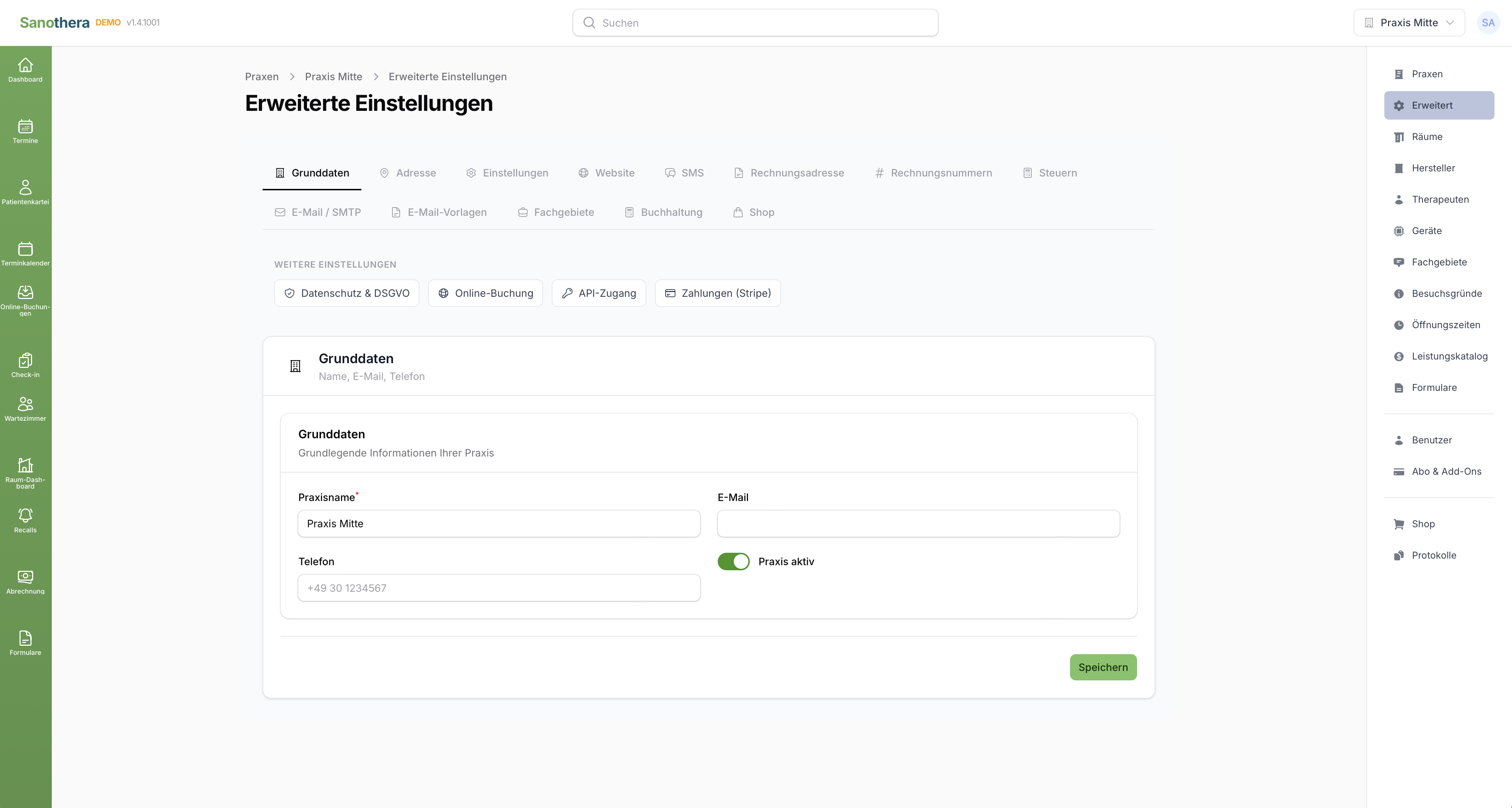1512x808 pixels.
Task: Open the Check-in sidebar icon
Action: [25, 365]
